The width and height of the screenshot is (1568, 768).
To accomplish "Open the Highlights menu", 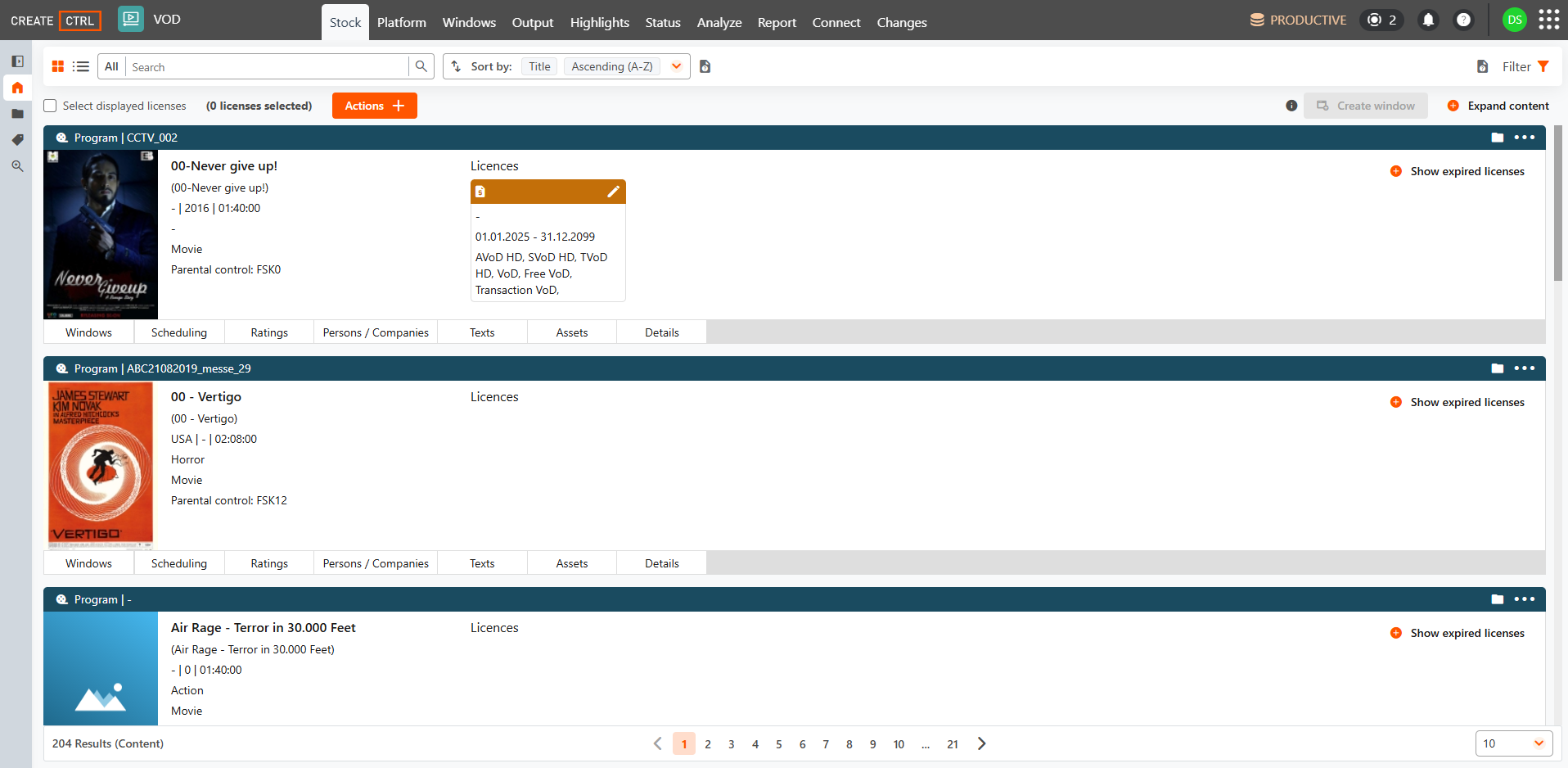I will pos(600,22).
